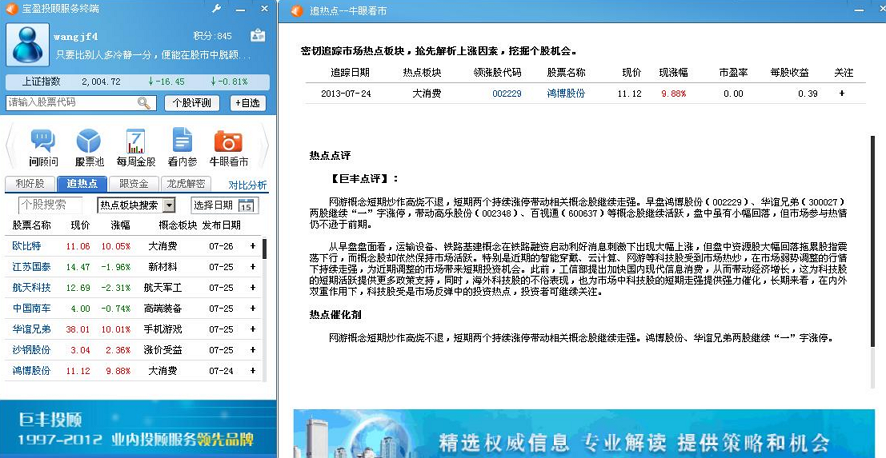Image resolution: width=886 pixels, height=458 pixels.
Task: Click the user avatar picture
Action: click(x=27, y=45)
